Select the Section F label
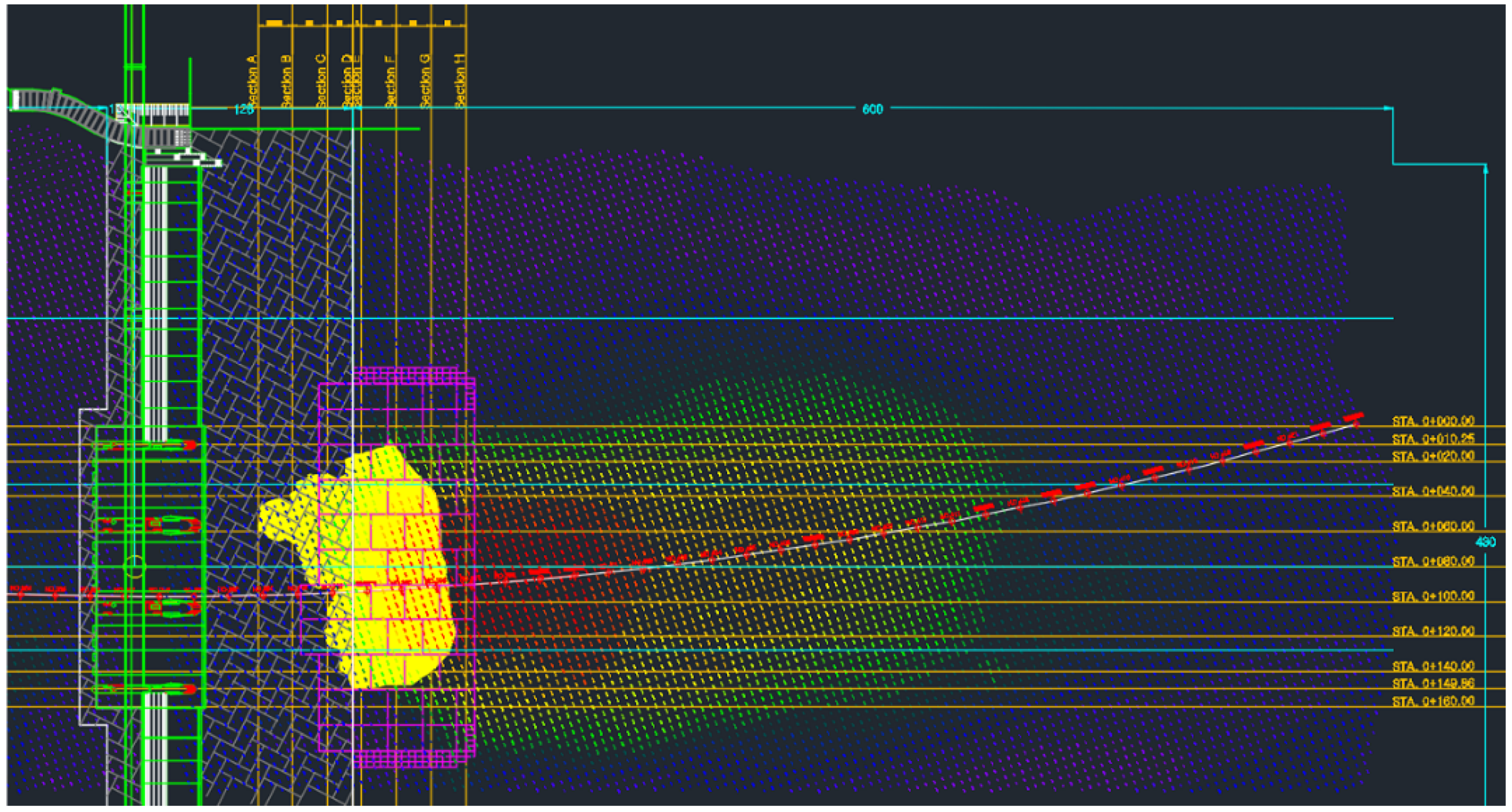This screenshot has height=812, width=1512. point(390,81)
